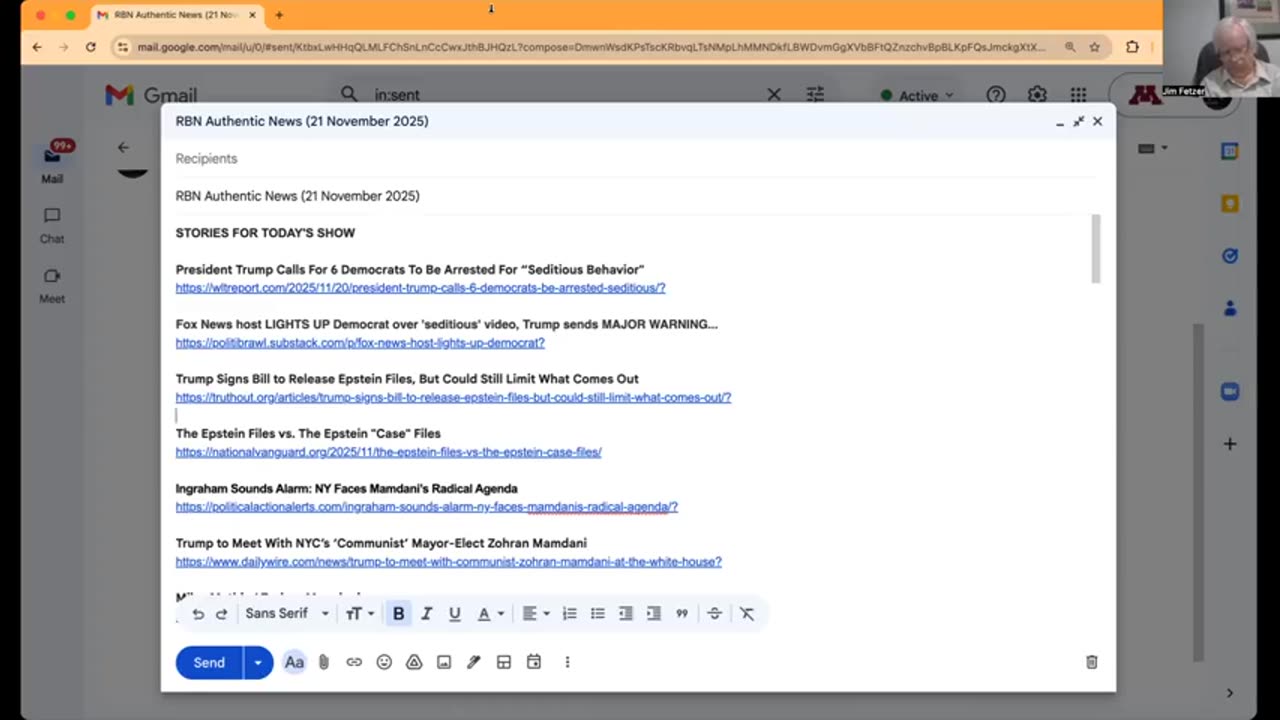Screen dimensions: 1280x720
Task: Toggle underline formatting
Action: [454, 614]
